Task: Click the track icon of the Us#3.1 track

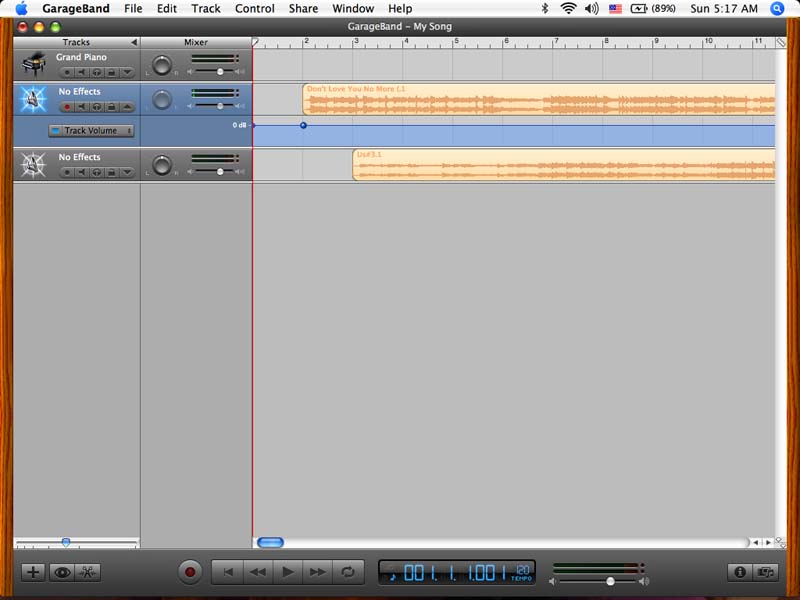Action: (34, 165)
